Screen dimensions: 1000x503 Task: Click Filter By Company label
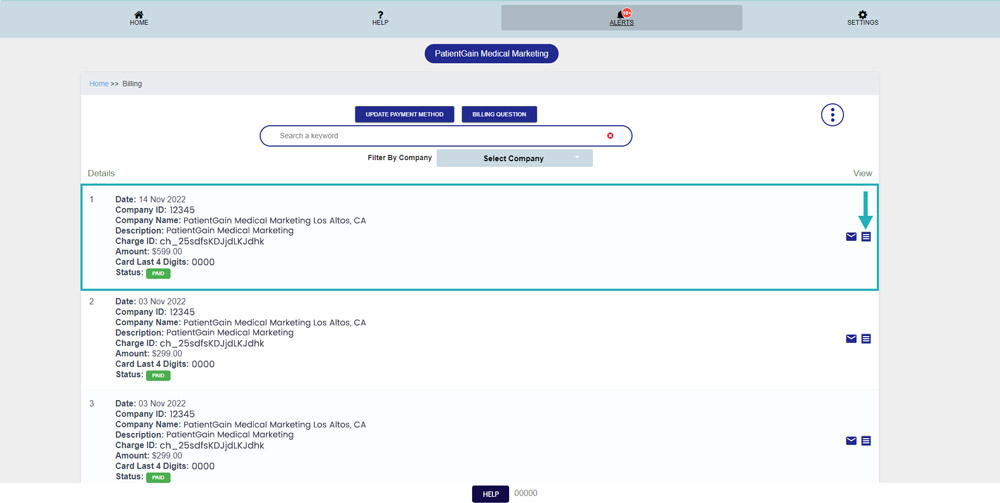click(x=400, y=157)
